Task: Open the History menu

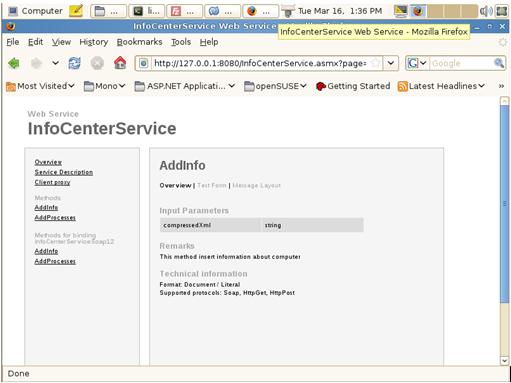Action: 94,42
